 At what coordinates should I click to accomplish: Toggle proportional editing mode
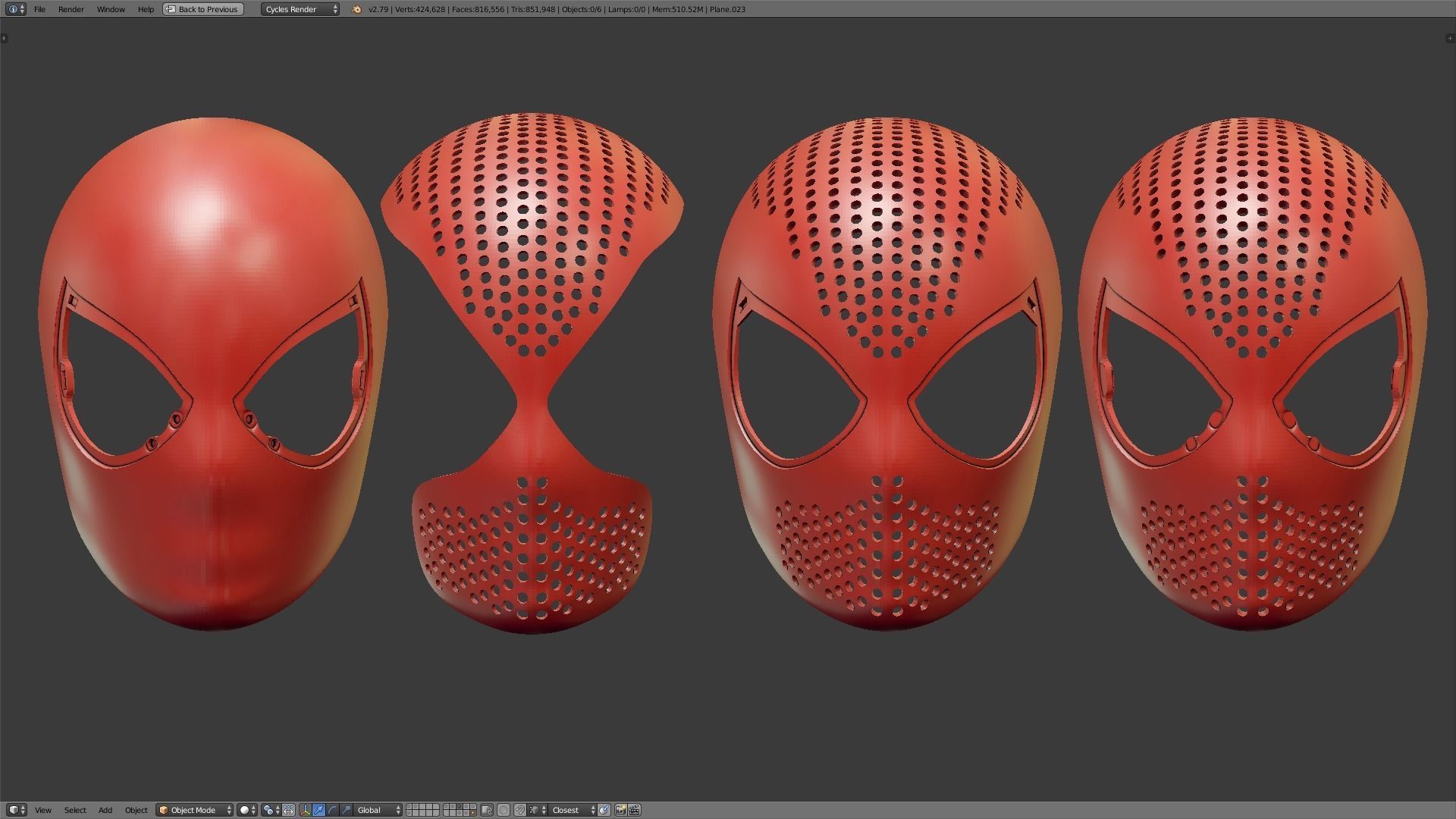(503, 810)
